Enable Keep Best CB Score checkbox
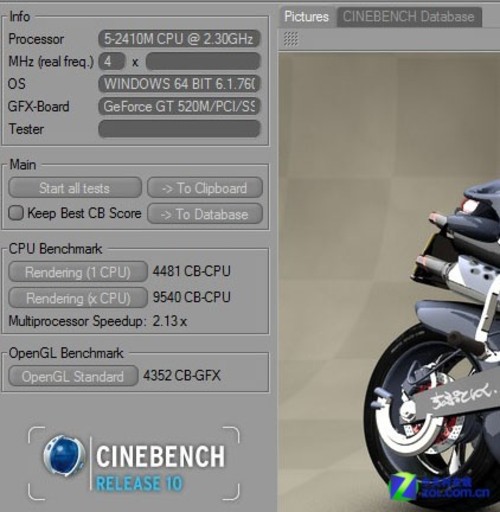This screenshot has height=512, width=500. (16, 213)
